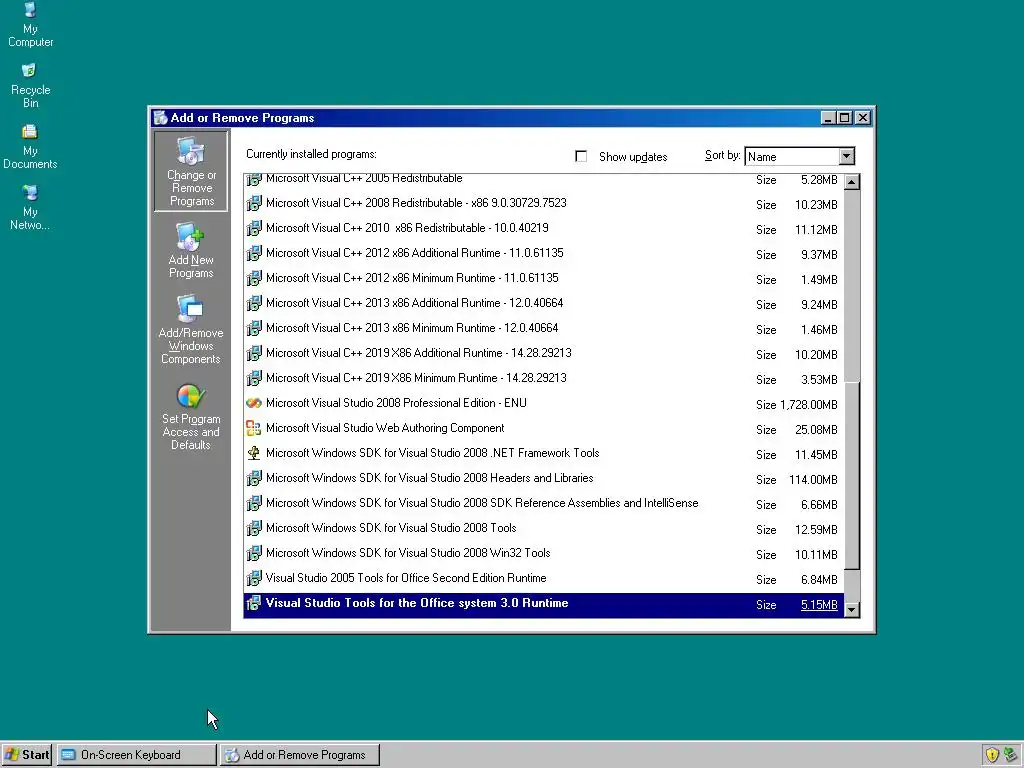
Task: Select SDK Reference Assemblies and IntelliSense entry
Action: pos(543,504)
